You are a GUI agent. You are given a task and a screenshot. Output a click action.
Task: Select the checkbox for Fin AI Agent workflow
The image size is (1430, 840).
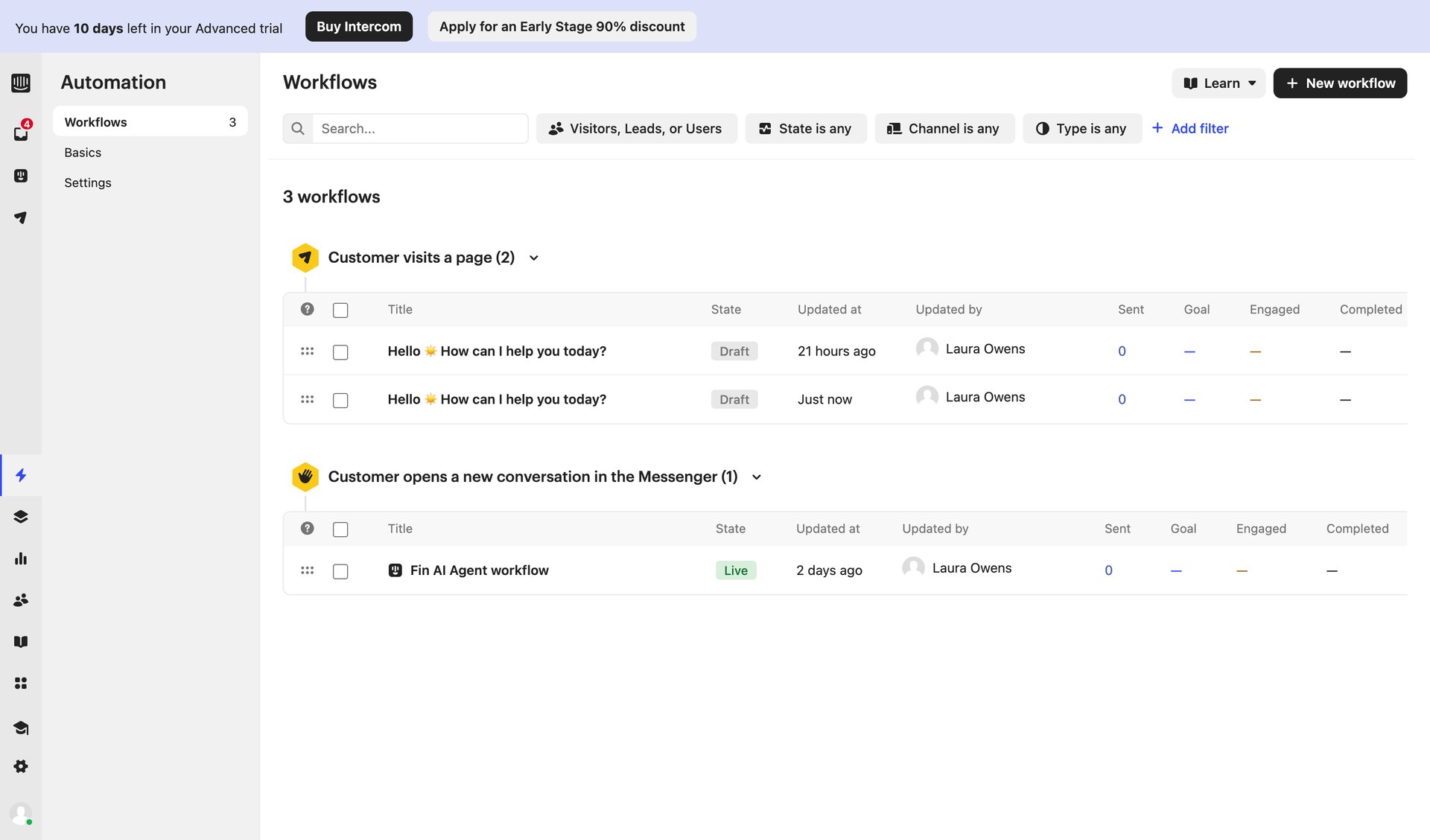(x=340, y=570)
